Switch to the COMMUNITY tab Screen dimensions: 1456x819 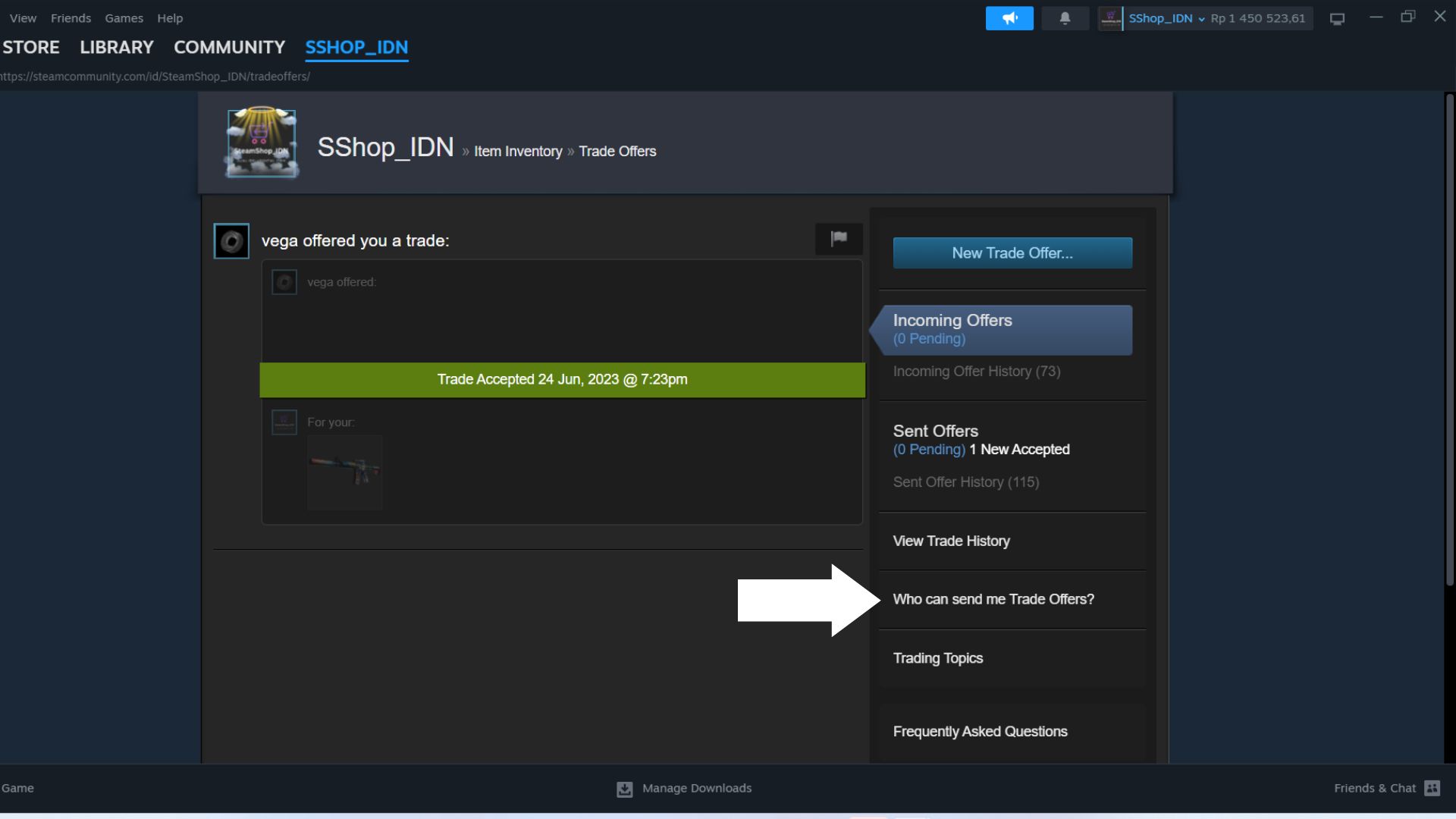coord(229,47)
